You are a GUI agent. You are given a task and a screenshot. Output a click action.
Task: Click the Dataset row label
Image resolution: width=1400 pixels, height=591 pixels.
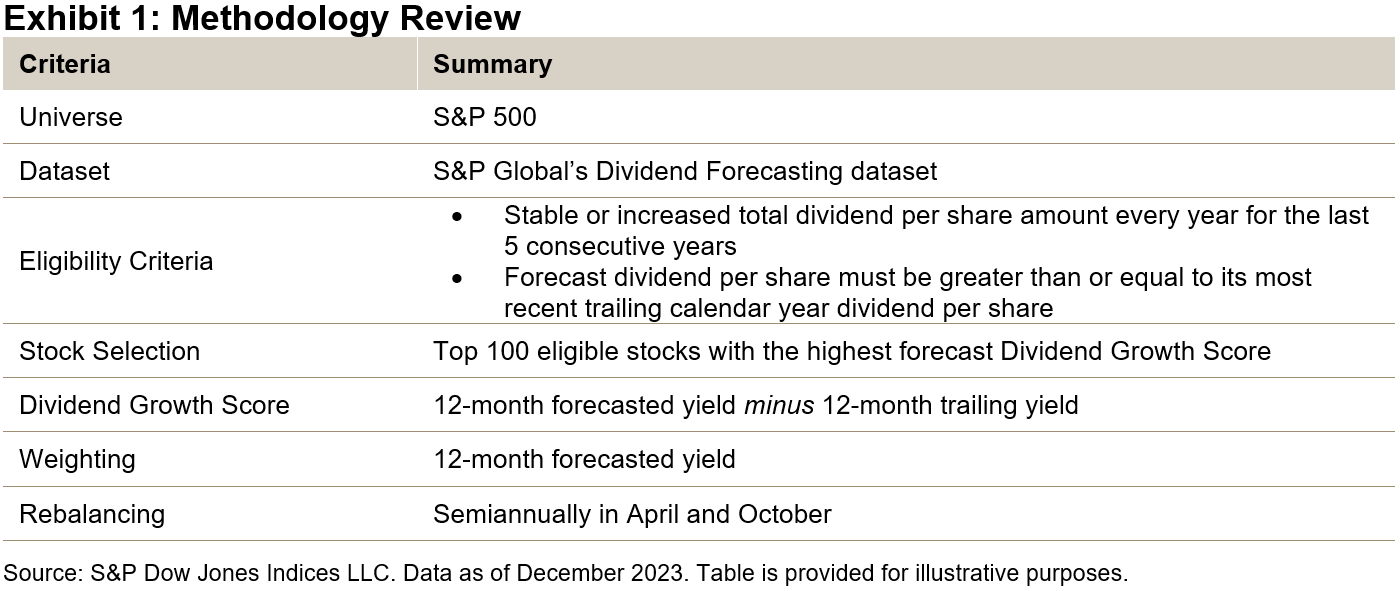tap(65, 171)
